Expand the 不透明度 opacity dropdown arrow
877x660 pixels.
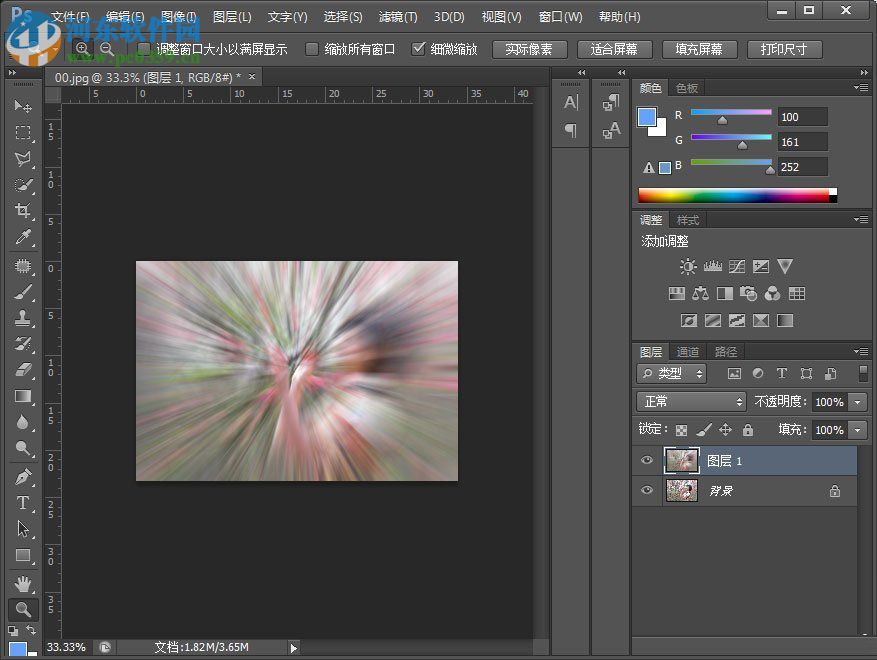click(858, 401)
